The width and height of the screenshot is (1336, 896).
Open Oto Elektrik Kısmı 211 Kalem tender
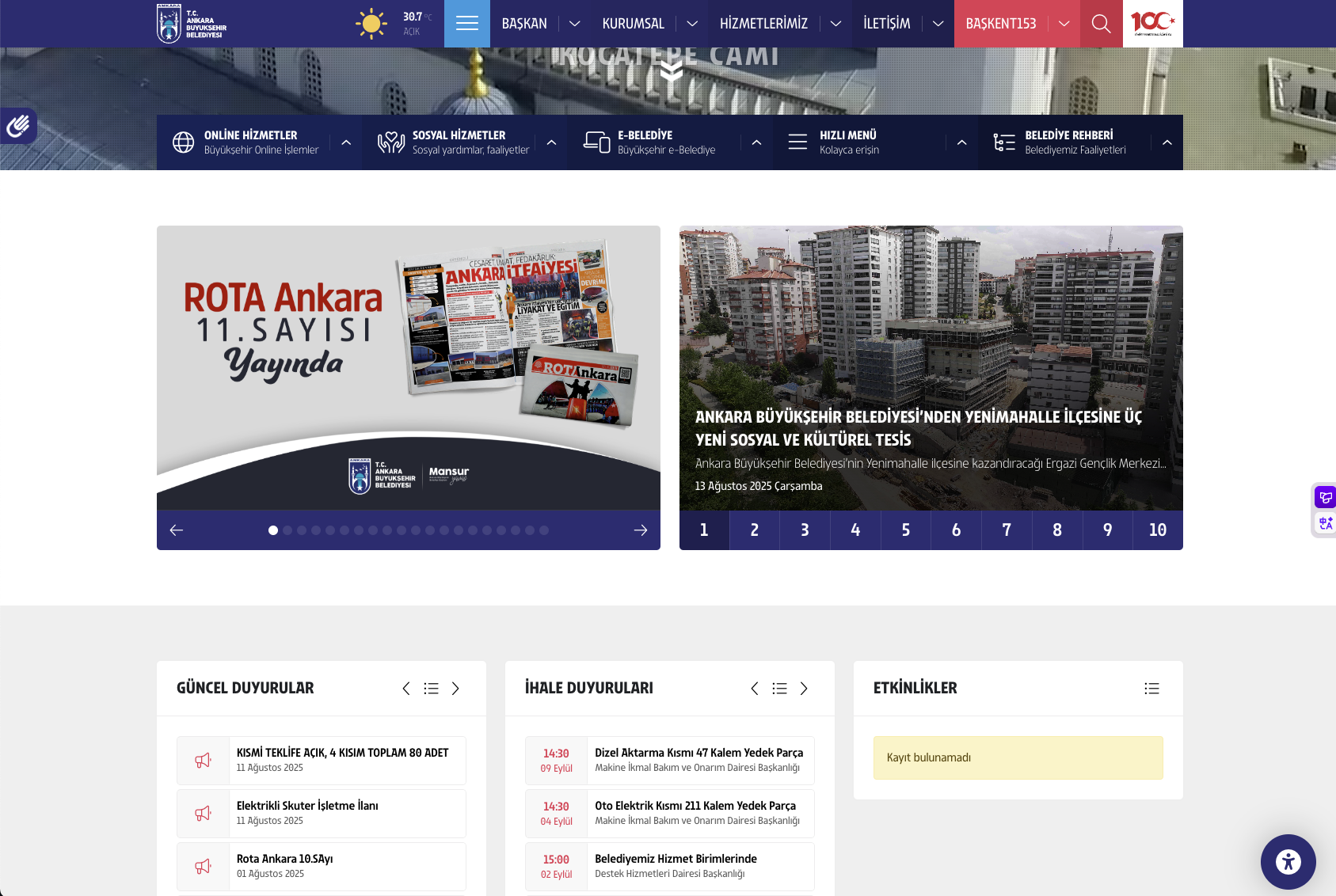tap(695, 806)
